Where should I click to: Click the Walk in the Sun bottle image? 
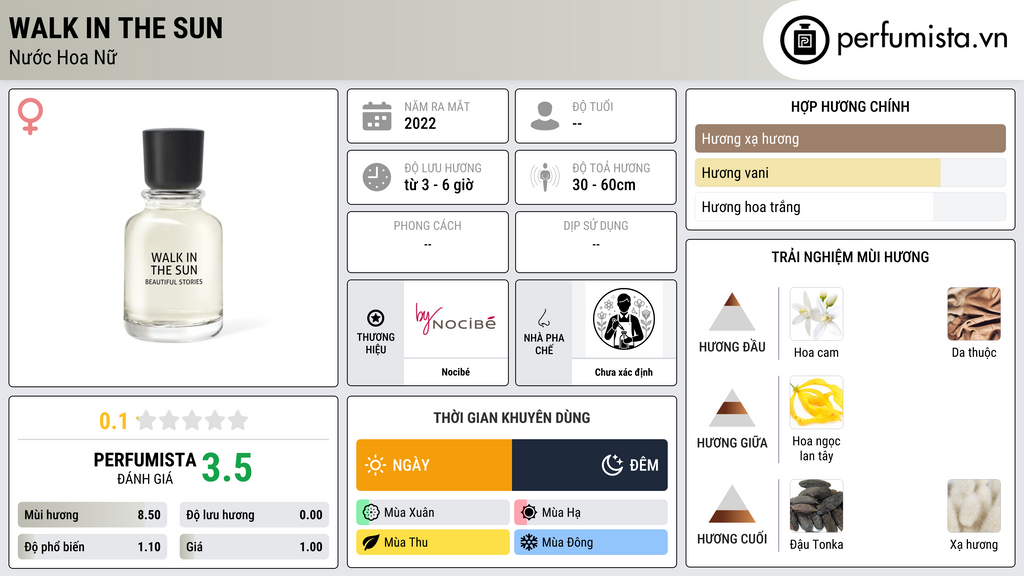point(174,235)
